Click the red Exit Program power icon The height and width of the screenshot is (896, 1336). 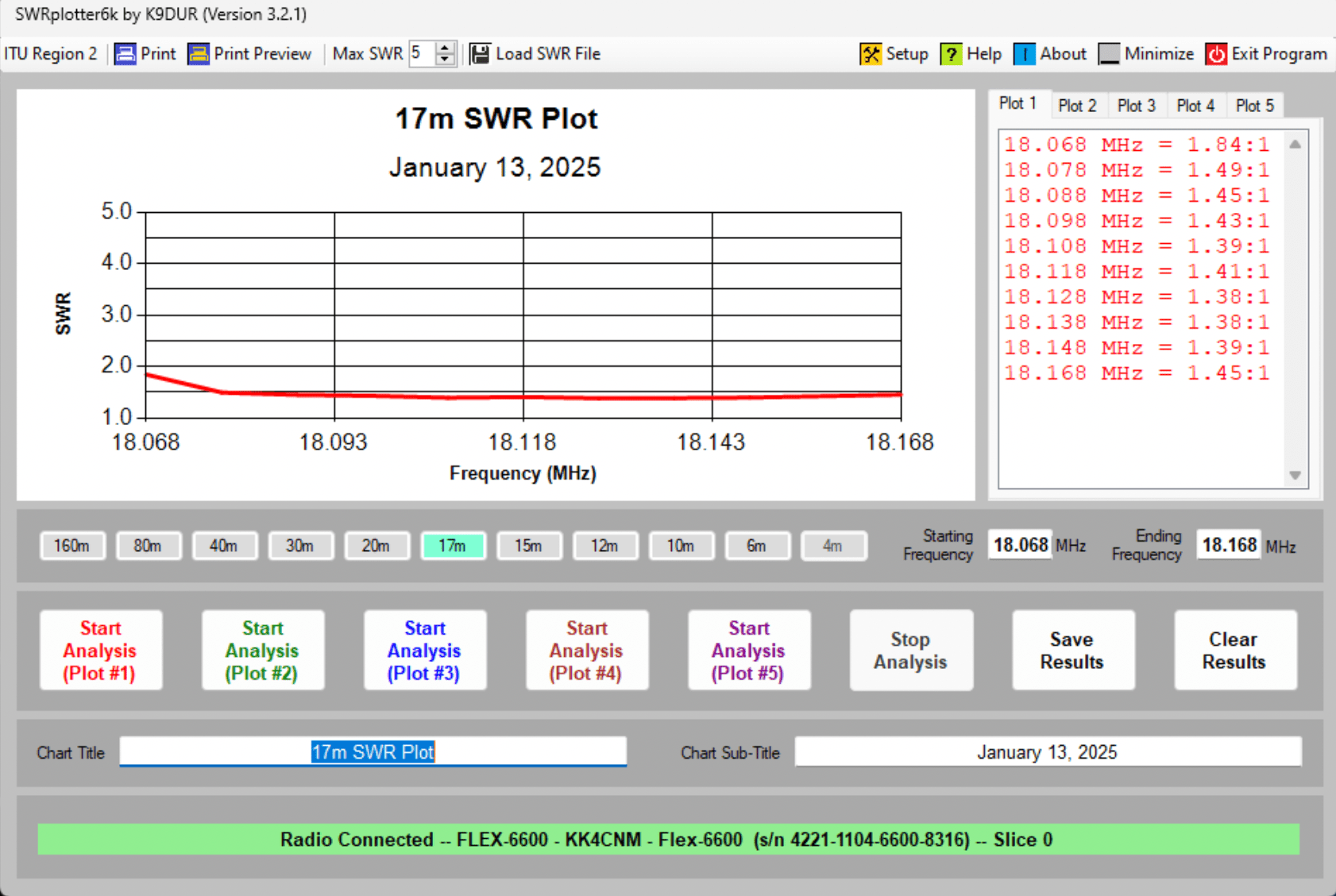1216,54
